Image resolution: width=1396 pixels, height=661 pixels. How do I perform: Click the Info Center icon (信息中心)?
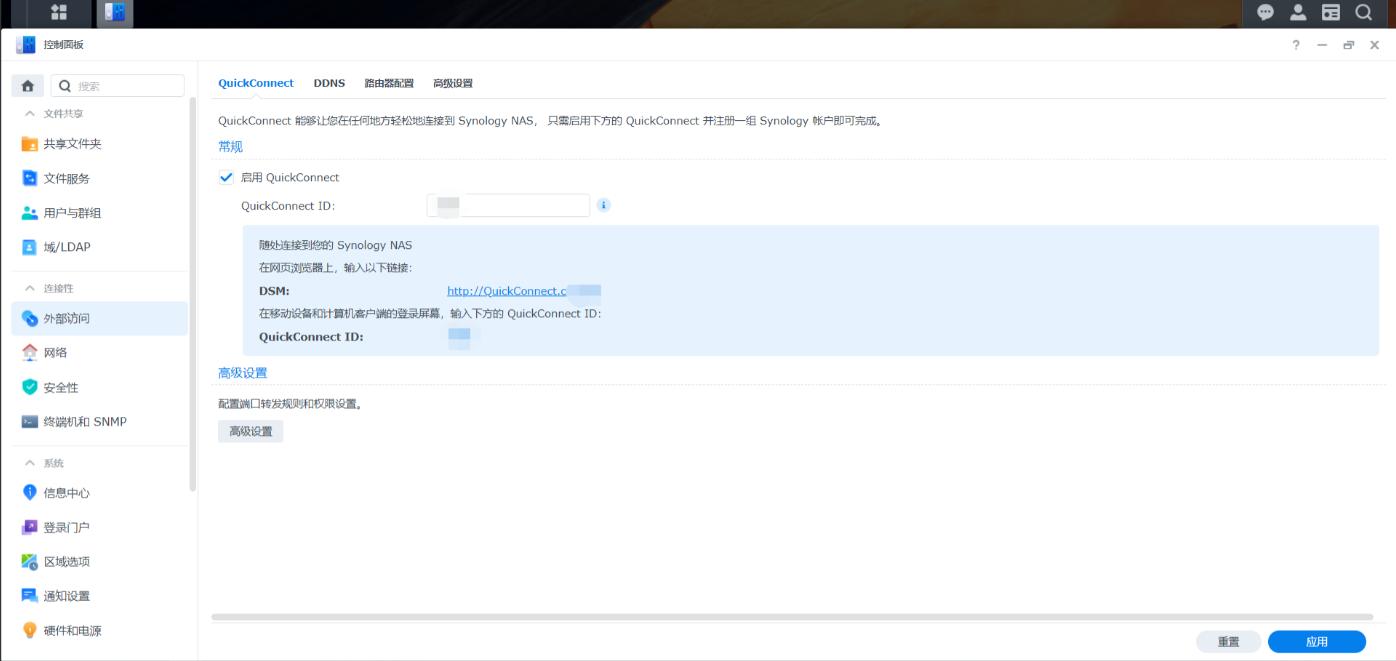pyautogui.click(x=30, y=492)
